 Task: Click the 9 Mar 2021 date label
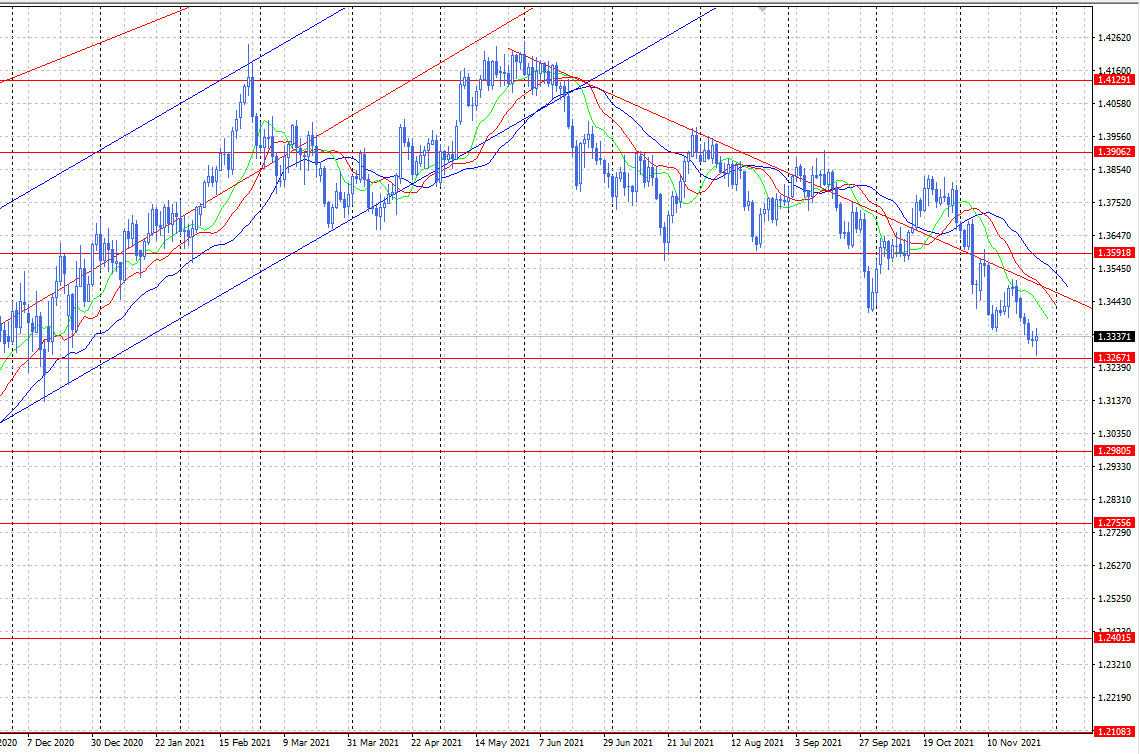(x=306, y=743)
